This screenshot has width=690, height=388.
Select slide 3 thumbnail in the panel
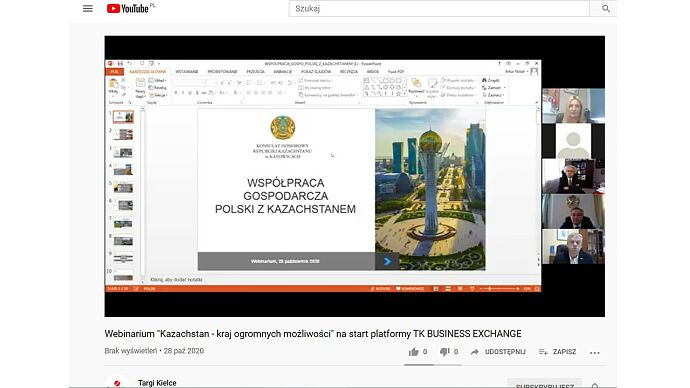click(123, 152)
